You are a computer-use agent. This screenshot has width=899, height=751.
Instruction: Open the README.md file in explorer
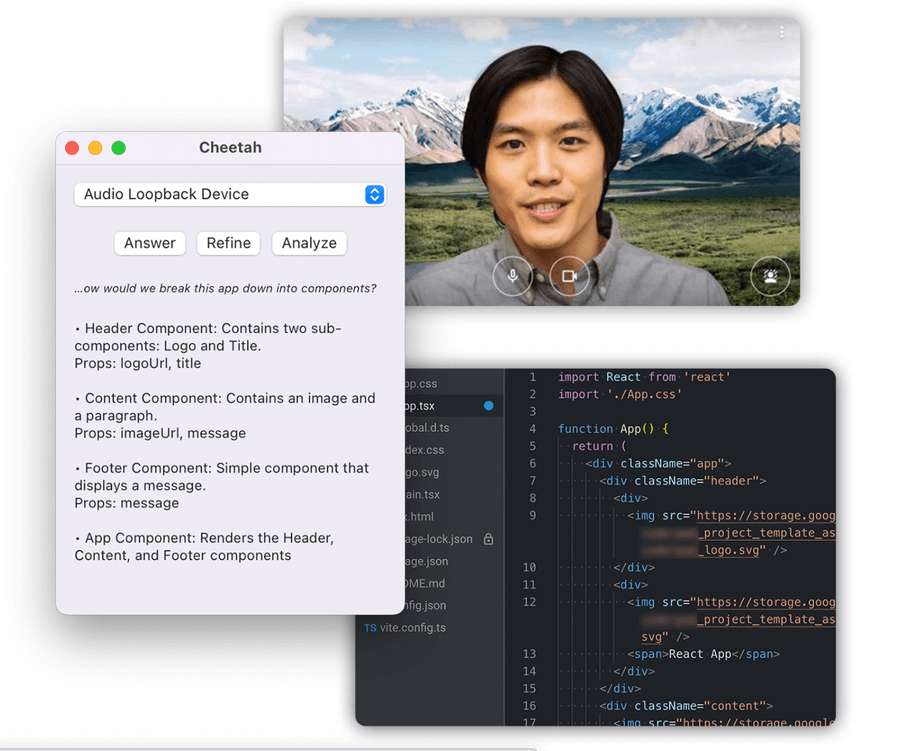click(x=453, y=583)
